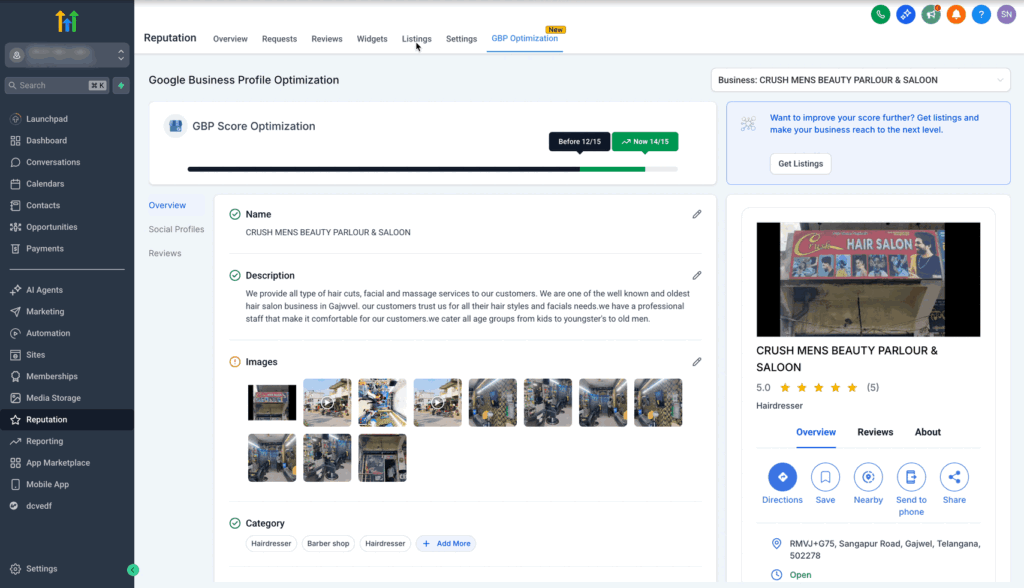Click the Directions icon in preview

tap(782, 477)
